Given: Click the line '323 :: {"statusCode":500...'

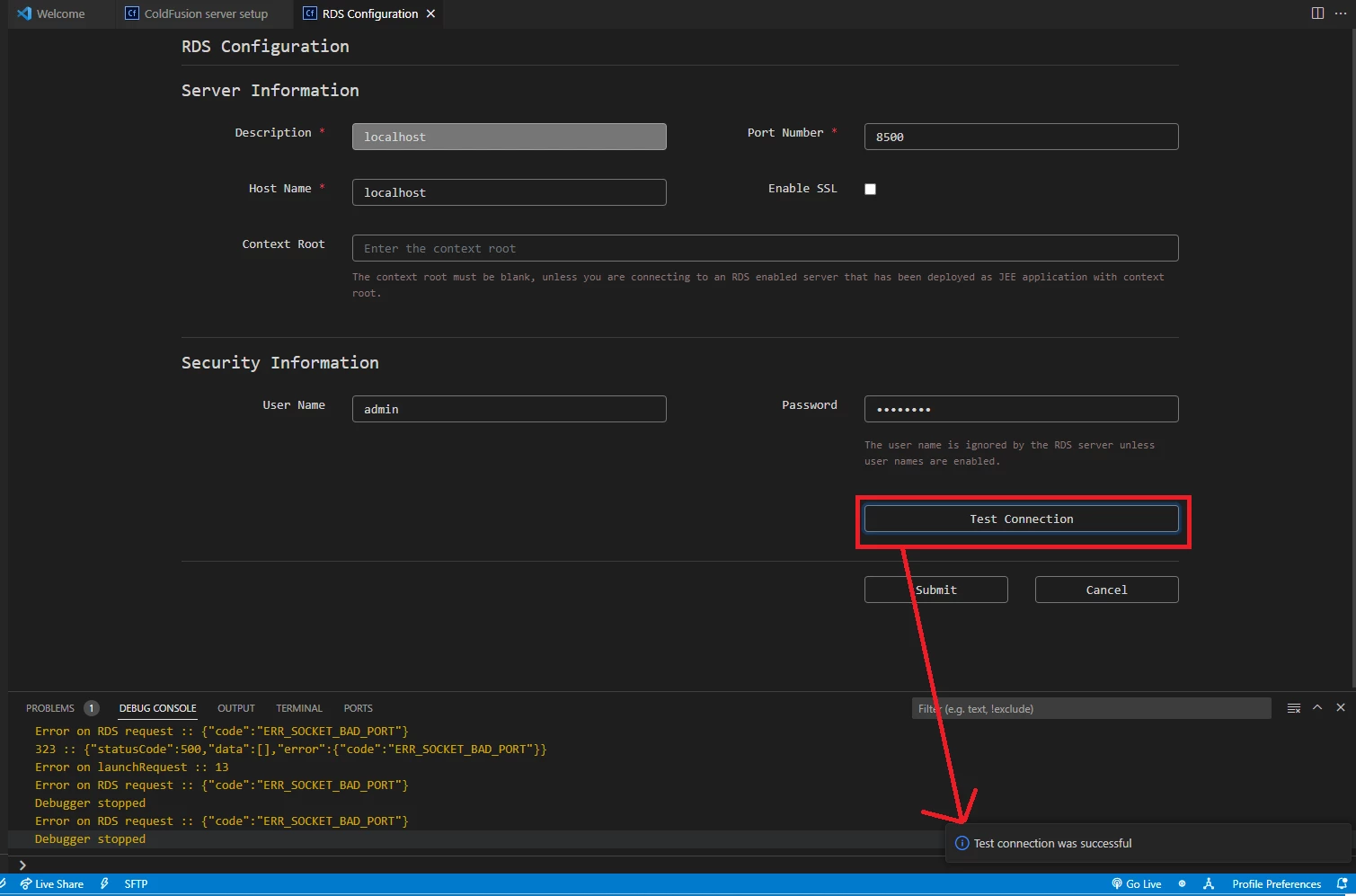Looking at the screenshot, I should coord(290,749).
